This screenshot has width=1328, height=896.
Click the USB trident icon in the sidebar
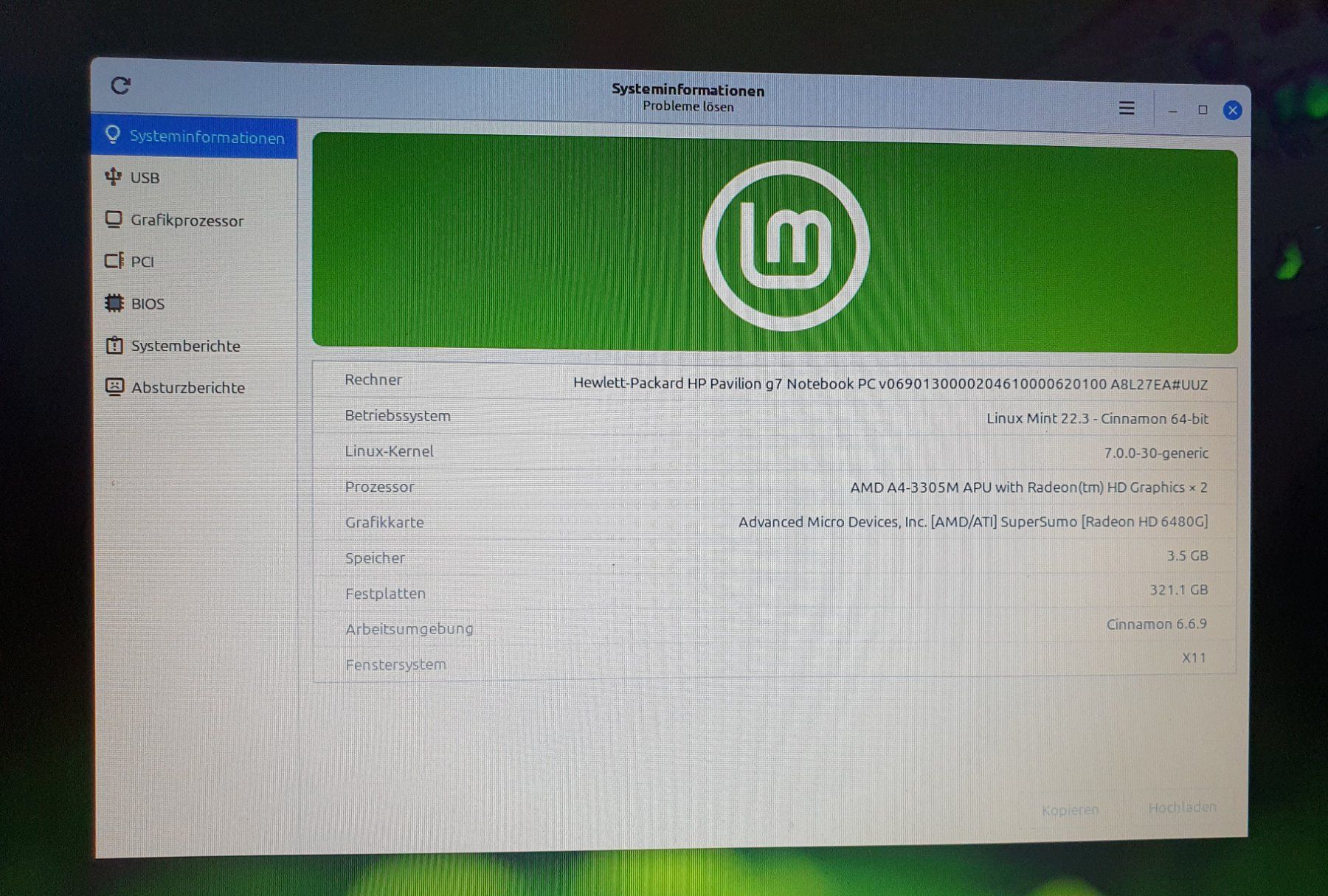(x=113, y=176)
